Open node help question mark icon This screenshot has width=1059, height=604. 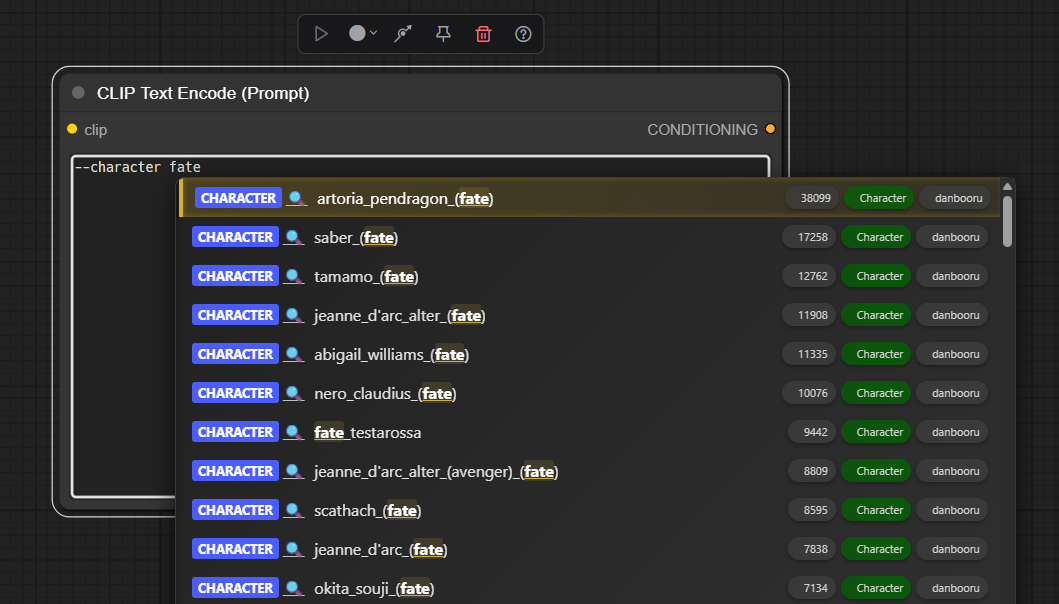(x=523, y=34)
